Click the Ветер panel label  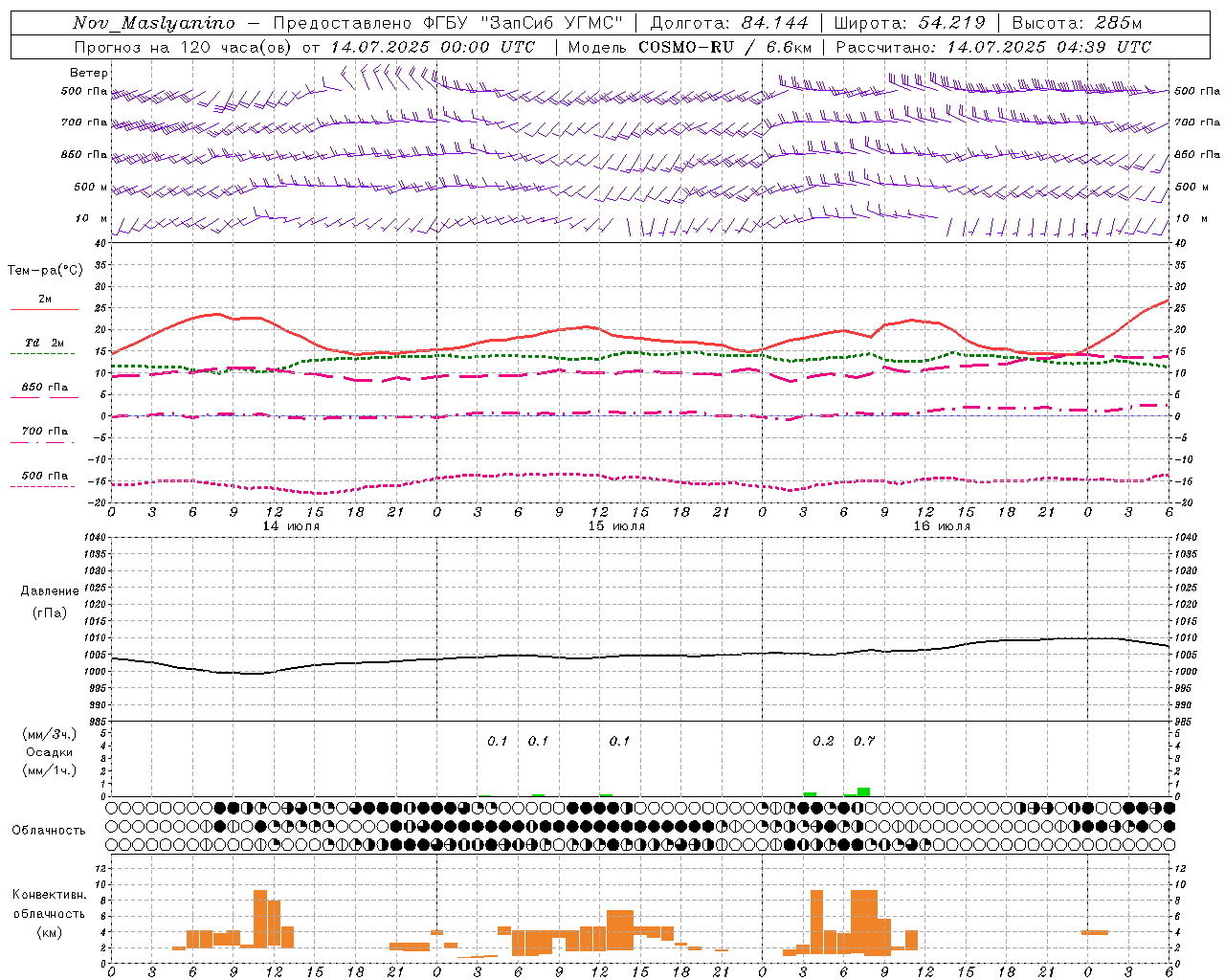pos(89,73)
